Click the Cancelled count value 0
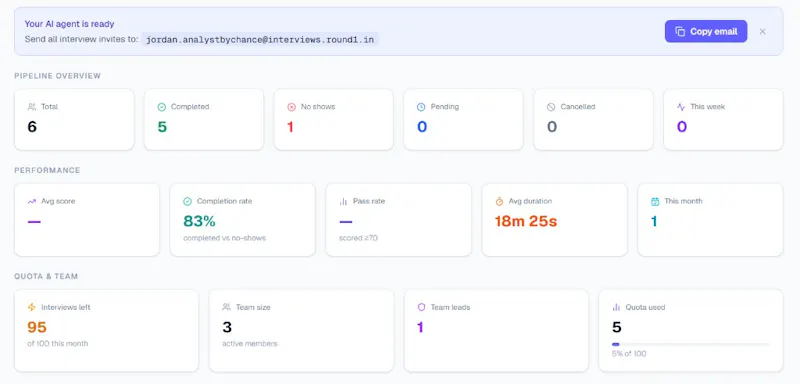The image size is (800, 384). 552,126
